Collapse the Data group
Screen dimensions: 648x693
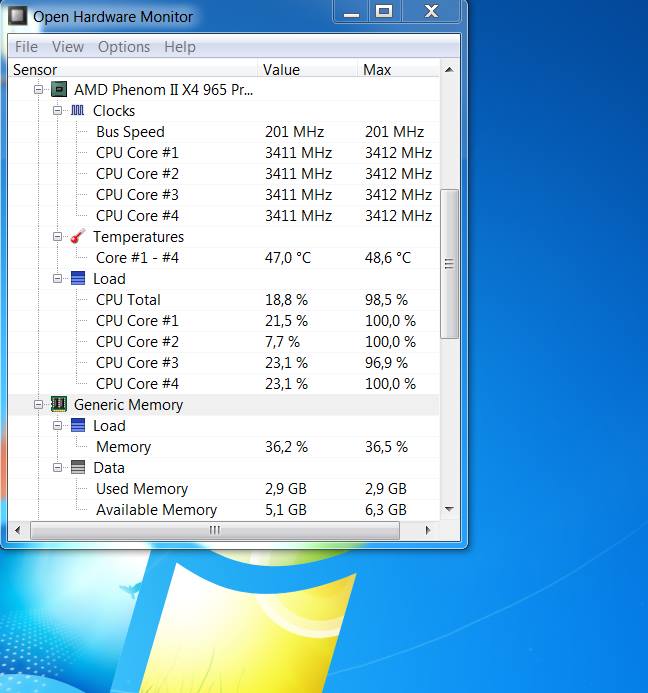click(x=57, y=468)
